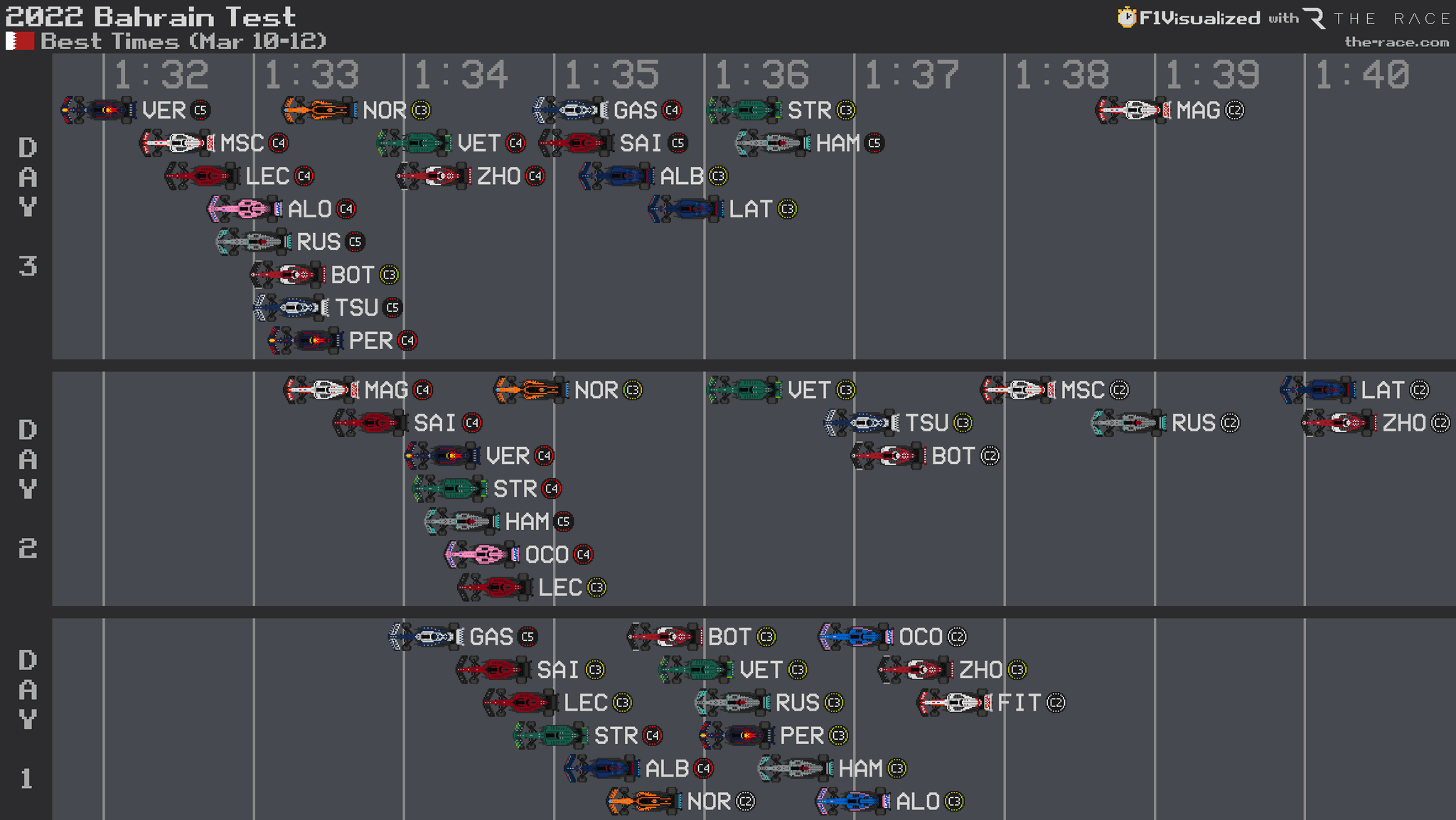Click the HAM label on Day 2
The image size is (1456, 820).
[527, 522]
